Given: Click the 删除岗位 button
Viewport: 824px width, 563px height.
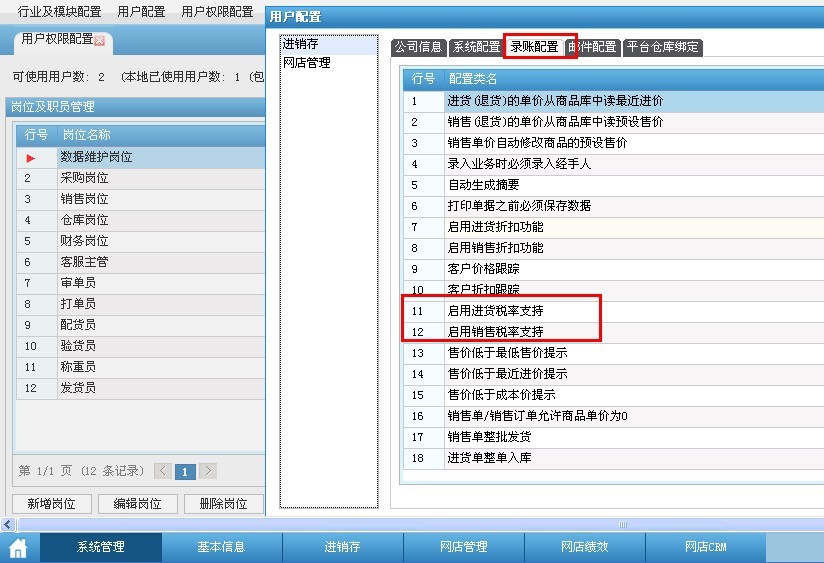Looking at the screenshot, I should [x=223, y=504].
